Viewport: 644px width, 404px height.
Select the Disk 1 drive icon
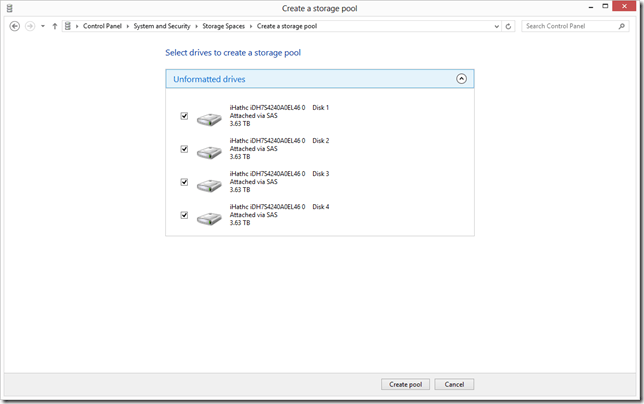pos(209,119)
